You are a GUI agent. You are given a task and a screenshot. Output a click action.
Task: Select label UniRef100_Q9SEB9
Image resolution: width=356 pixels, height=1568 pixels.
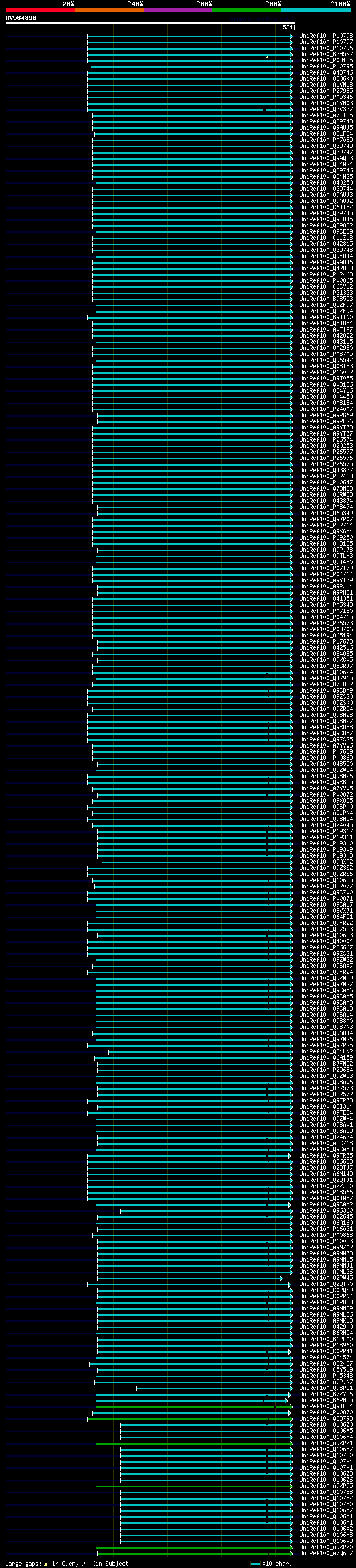click(x=326, y=232)
